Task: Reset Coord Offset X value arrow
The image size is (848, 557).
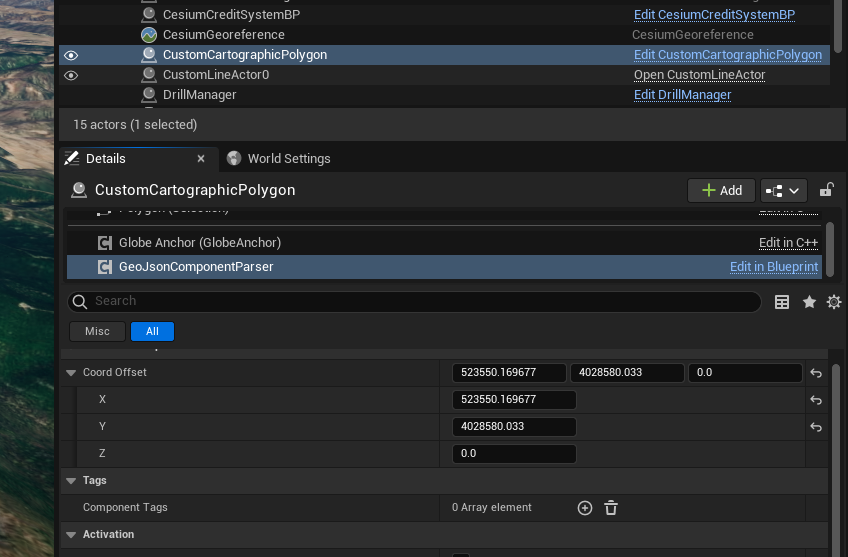Action: tap(816, 400)
